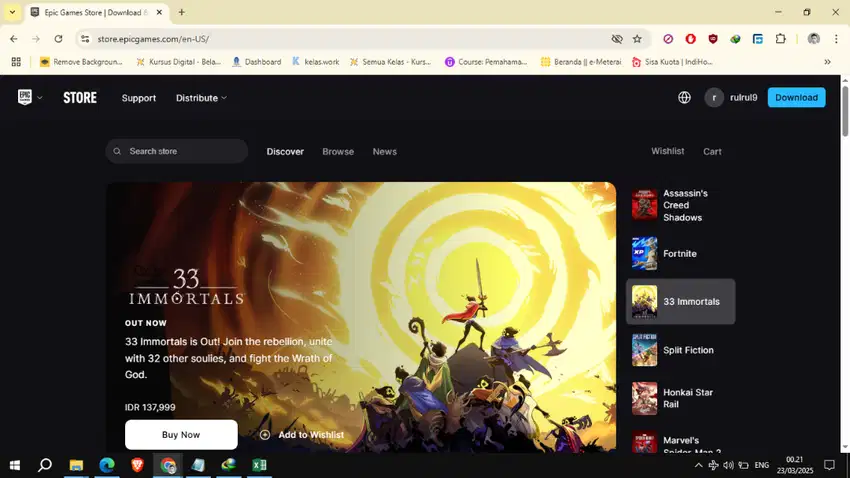Image resolution: width=850 pixels, height=478 pixels.
Task: Click the Epic Games logo icon
Action: (25, 98)
